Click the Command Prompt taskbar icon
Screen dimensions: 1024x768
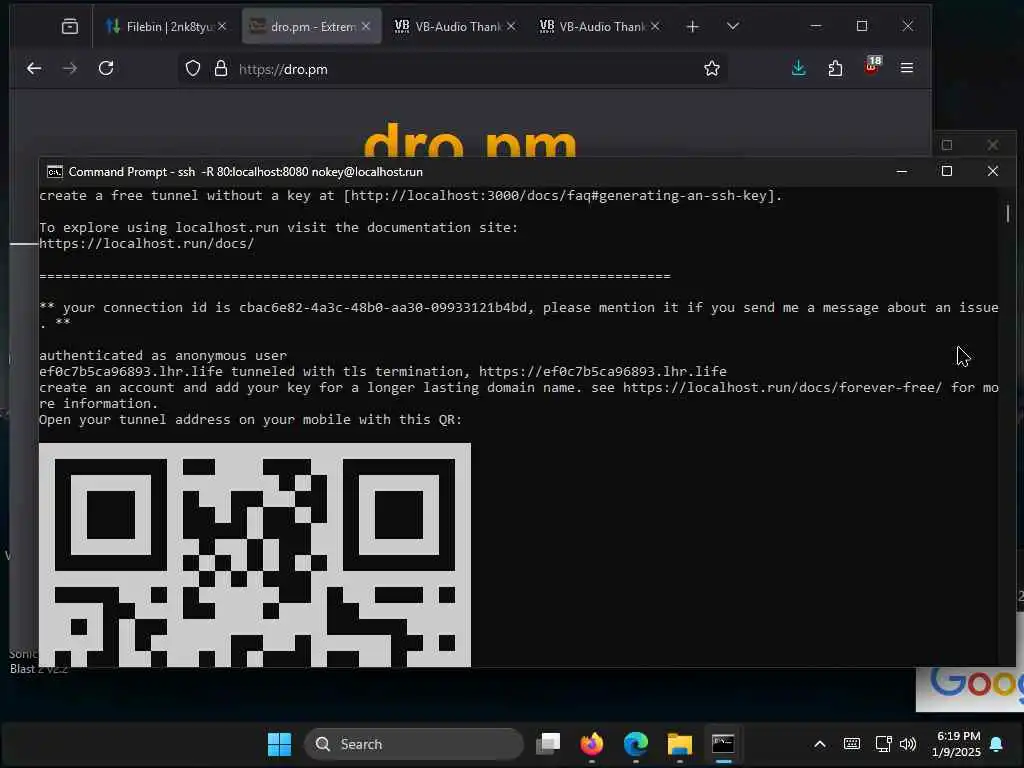724,744
